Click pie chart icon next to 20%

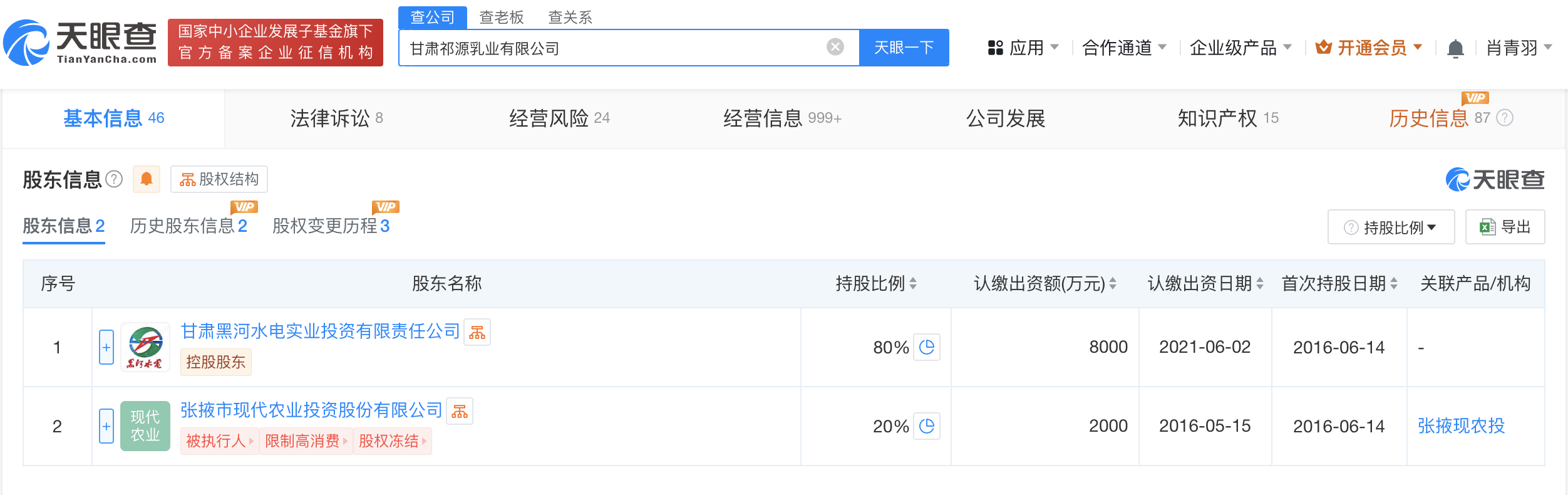click(927, 426)
